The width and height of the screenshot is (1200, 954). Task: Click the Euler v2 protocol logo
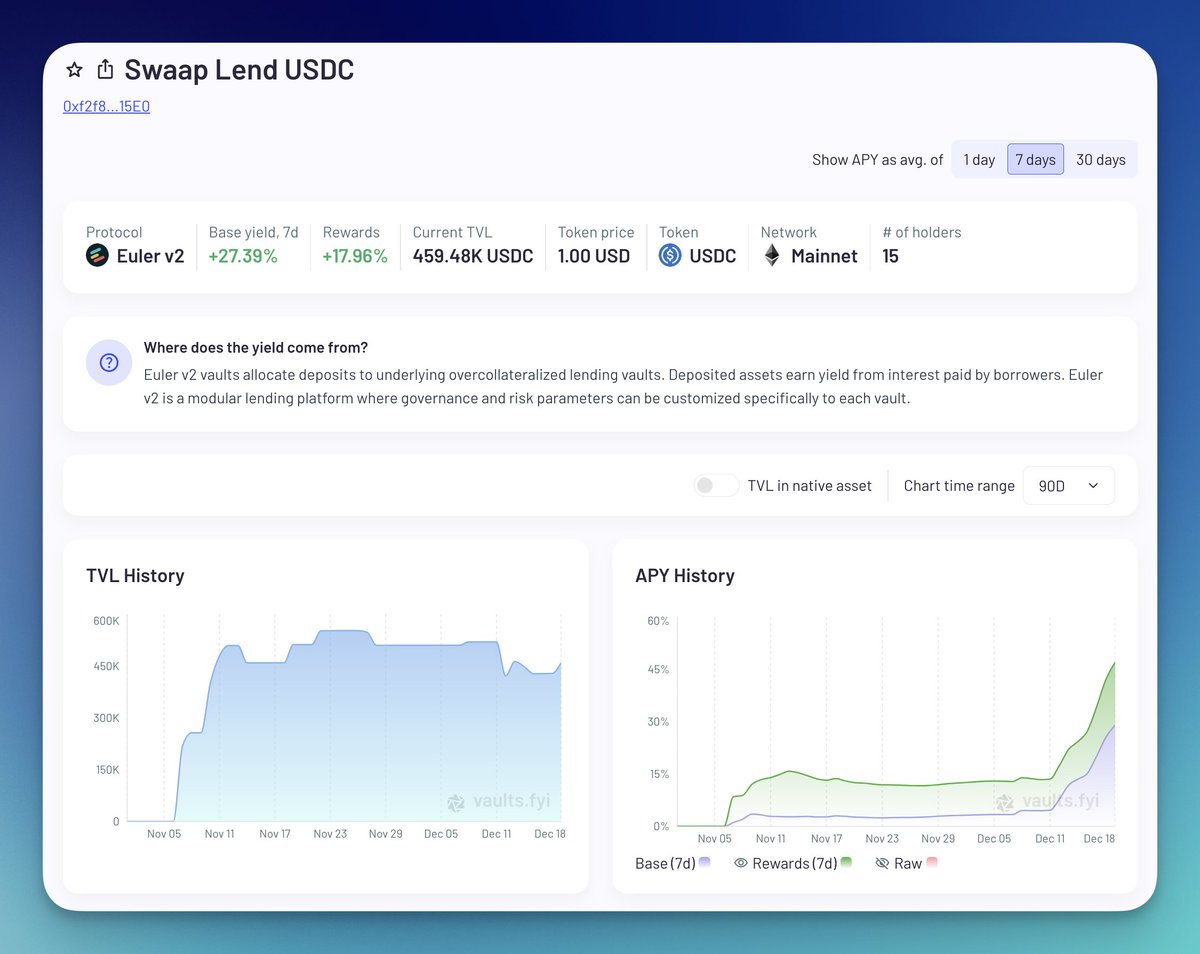(x=97, y=256)
